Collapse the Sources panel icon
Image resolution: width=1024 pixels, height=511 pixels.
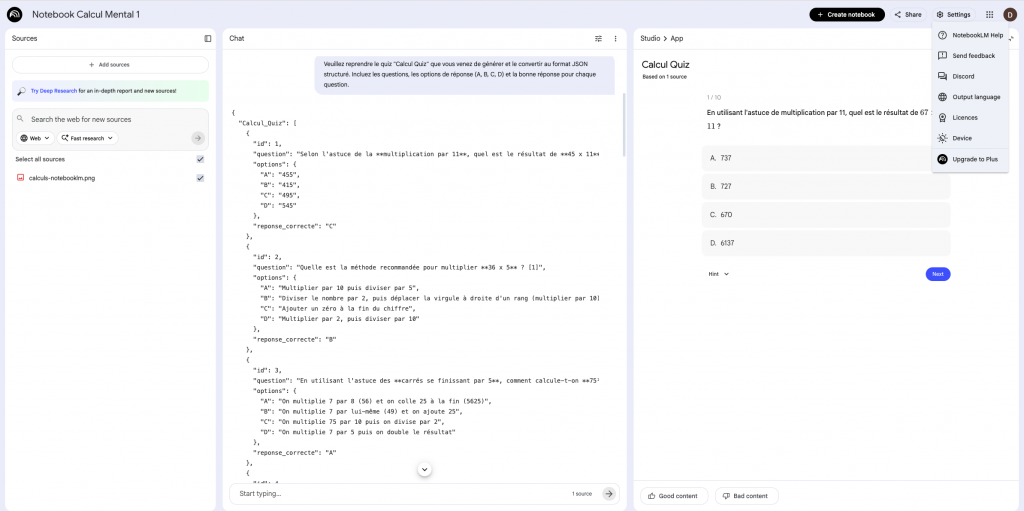click(208, 38)
